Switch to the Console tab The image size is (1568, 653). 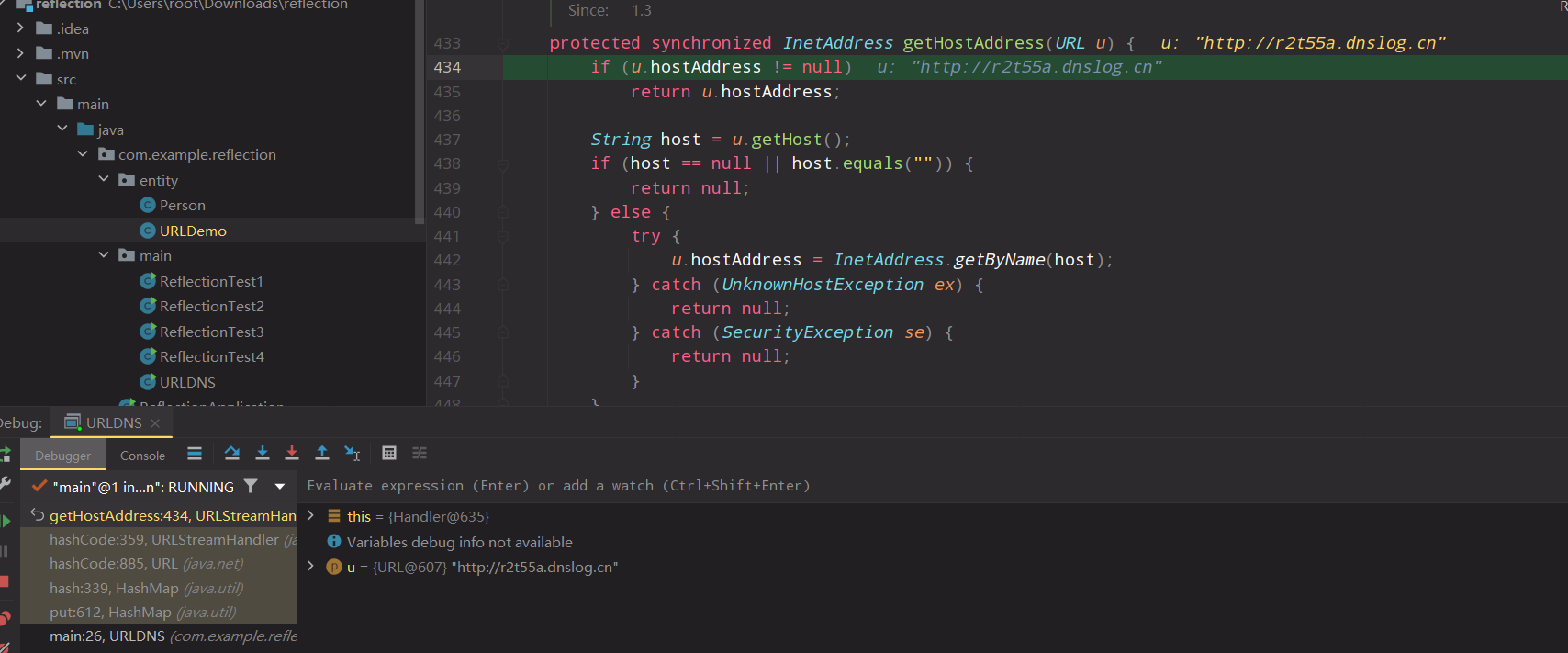pyautogui.click(x=143, y=456)
